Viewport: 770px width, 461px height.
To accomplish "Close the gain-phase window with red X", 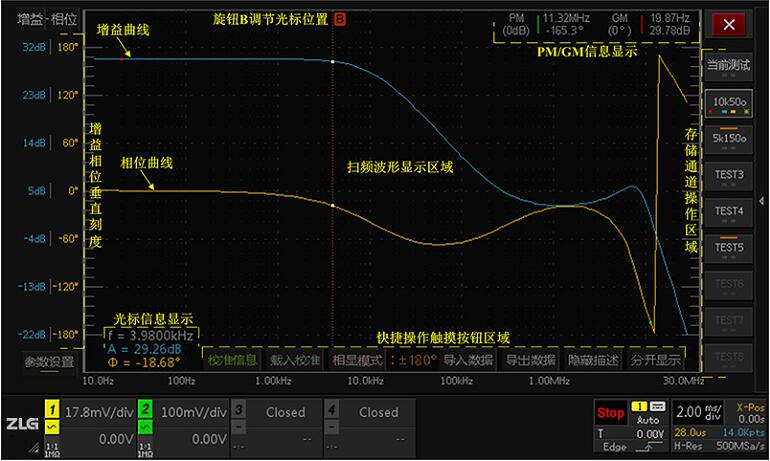I will tap(729, 25).
